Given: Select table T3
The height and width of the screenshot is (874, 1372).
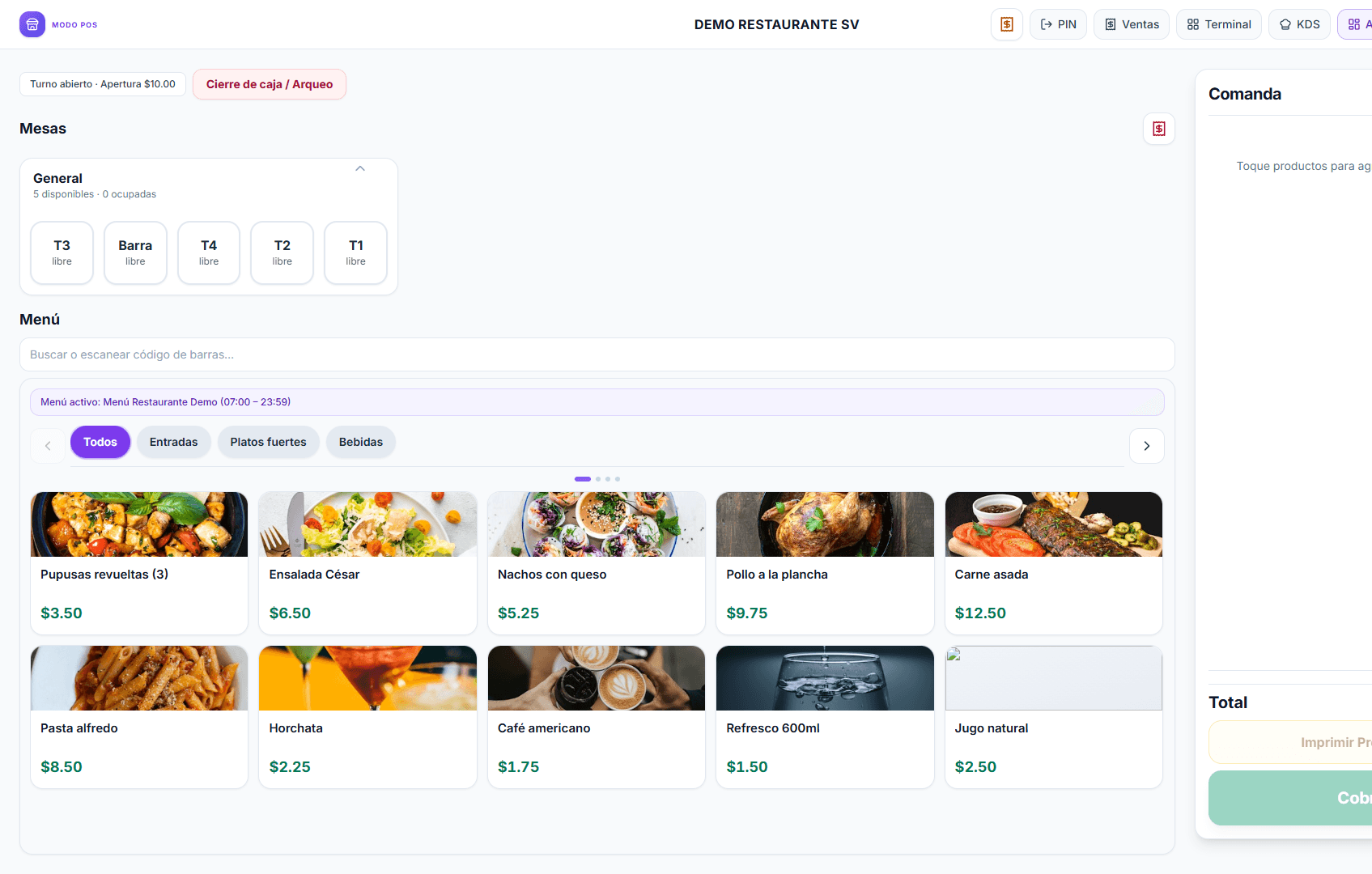Looking at the screenshot, I should coord(62,252).
